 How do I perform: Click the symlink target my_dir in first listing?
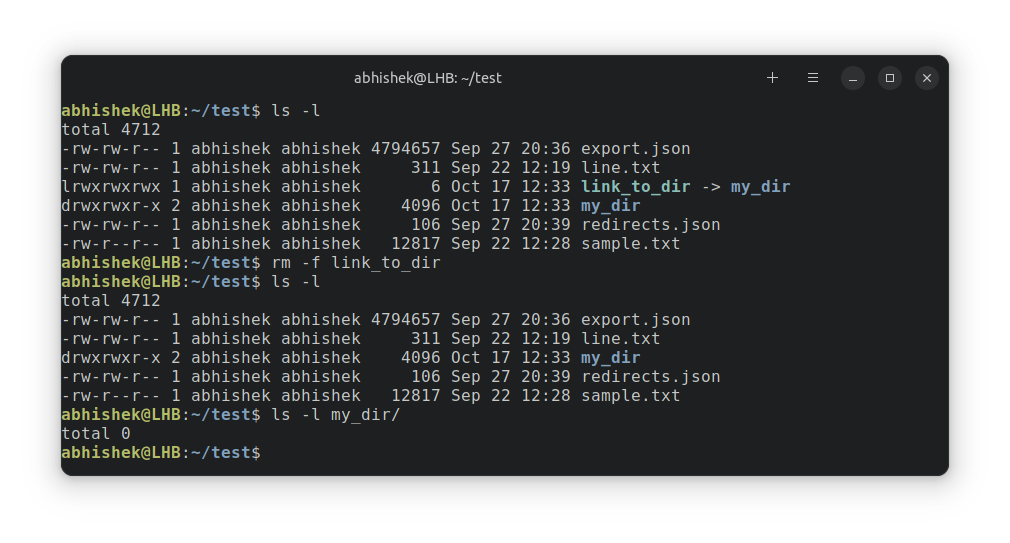[x=760, y=187]
